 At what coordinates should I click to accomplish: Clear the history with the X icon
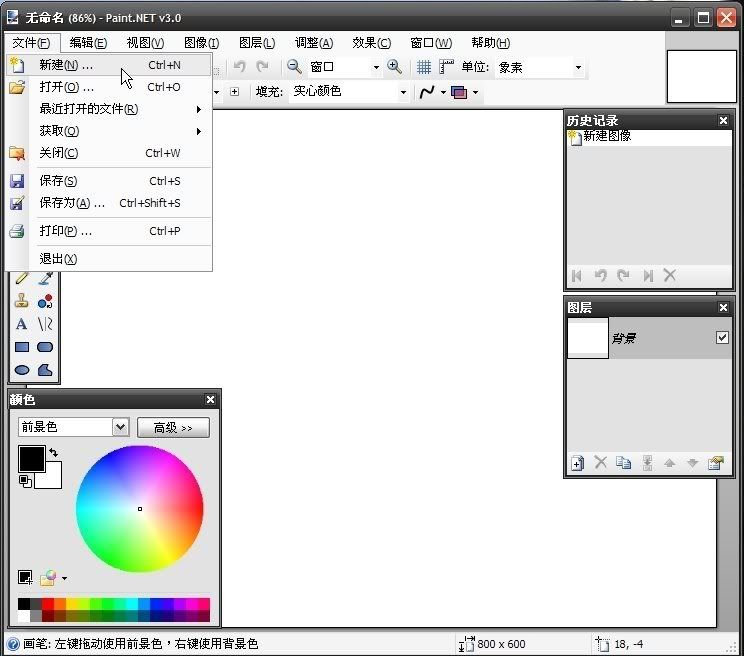670,275
